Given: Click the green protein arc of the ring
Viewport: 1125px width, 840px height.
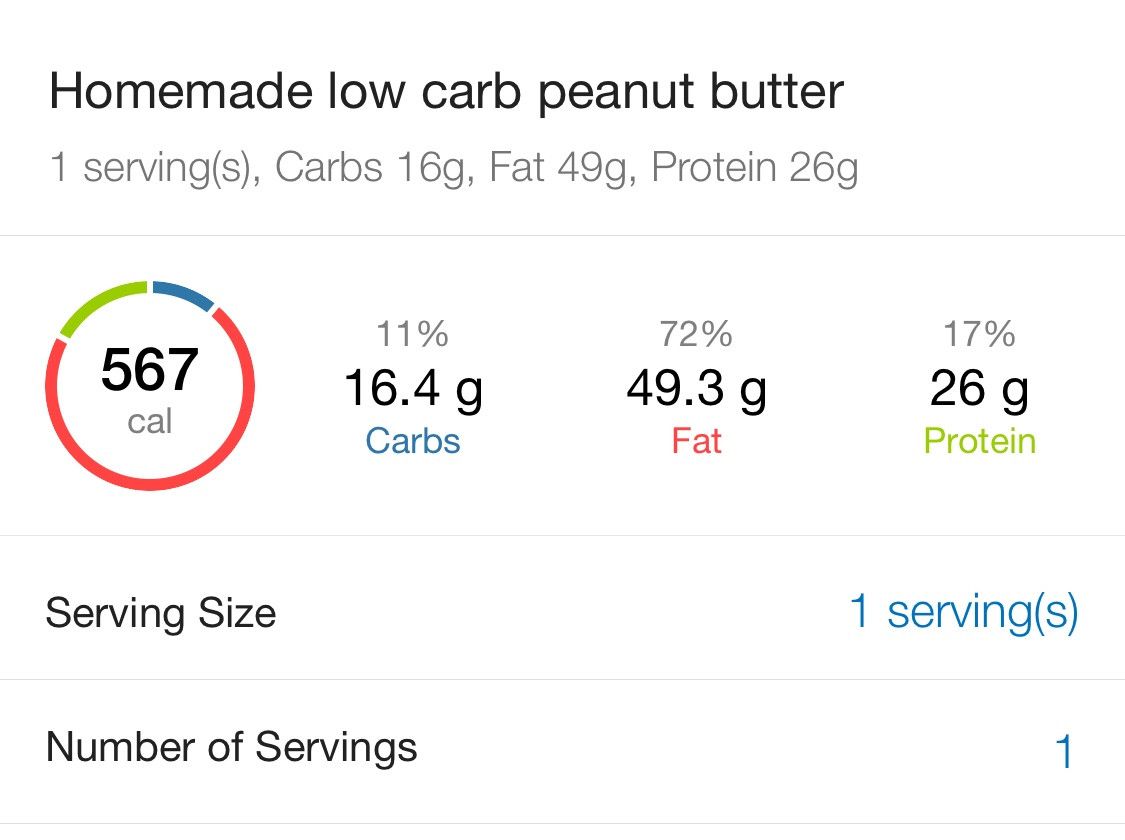Looking at the screenshot, I should [x=100, y=302].
